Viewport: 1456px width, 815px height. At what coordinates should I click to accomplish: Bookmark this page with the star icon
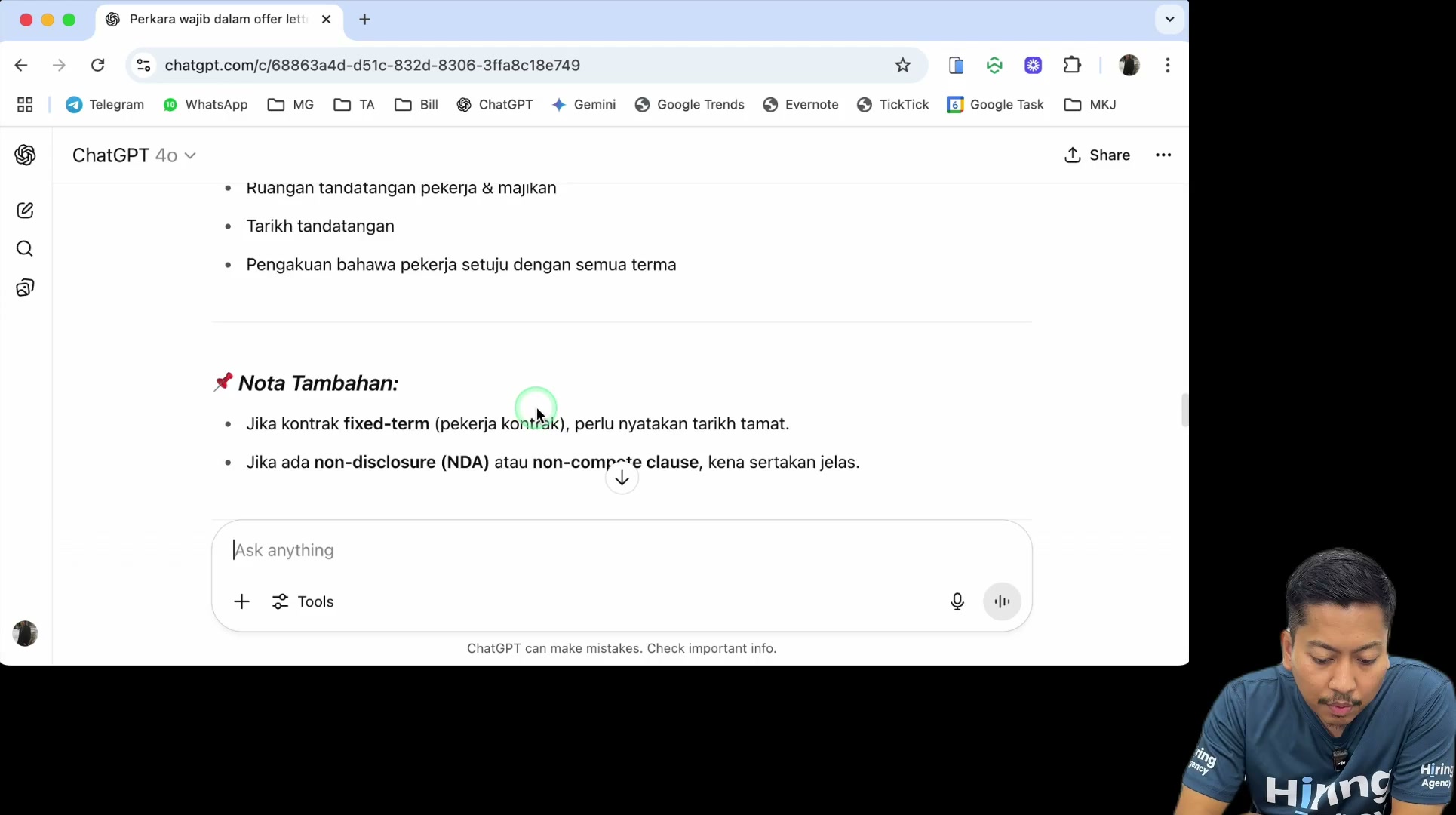pos(903,66)
